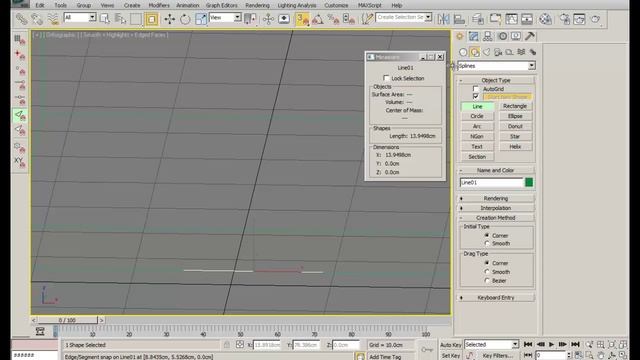640x360 pixels.
Task: Toggle Percent Snap
Action: point(333,19)
